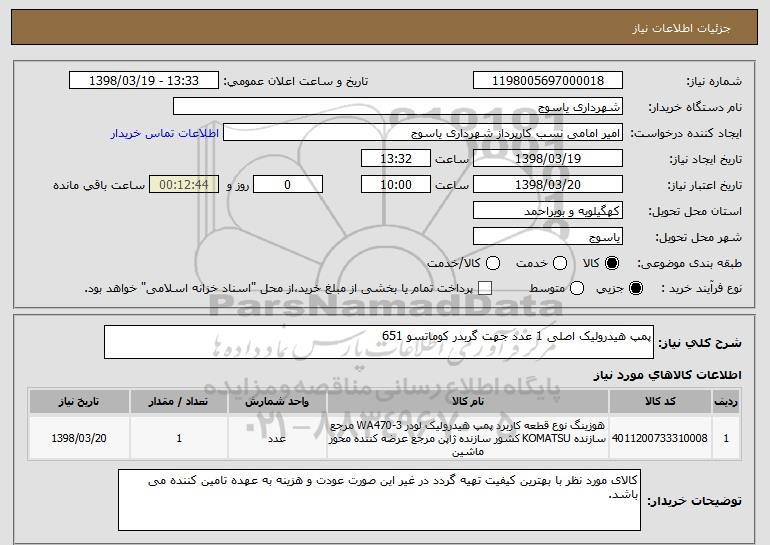Click the شهرداری یاسوج buyer name field
This screenshot has width=770, height=545.
(x=398, y=107)
